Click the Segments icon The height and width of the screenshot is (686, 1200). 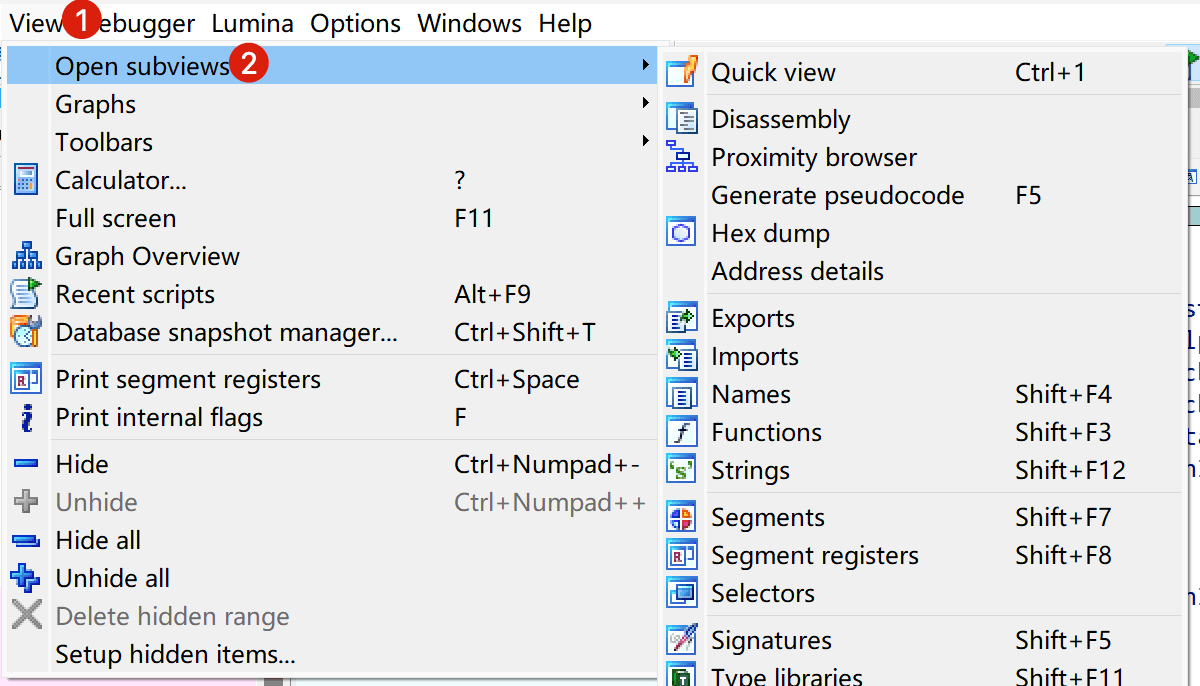click(x=682, y=517)
